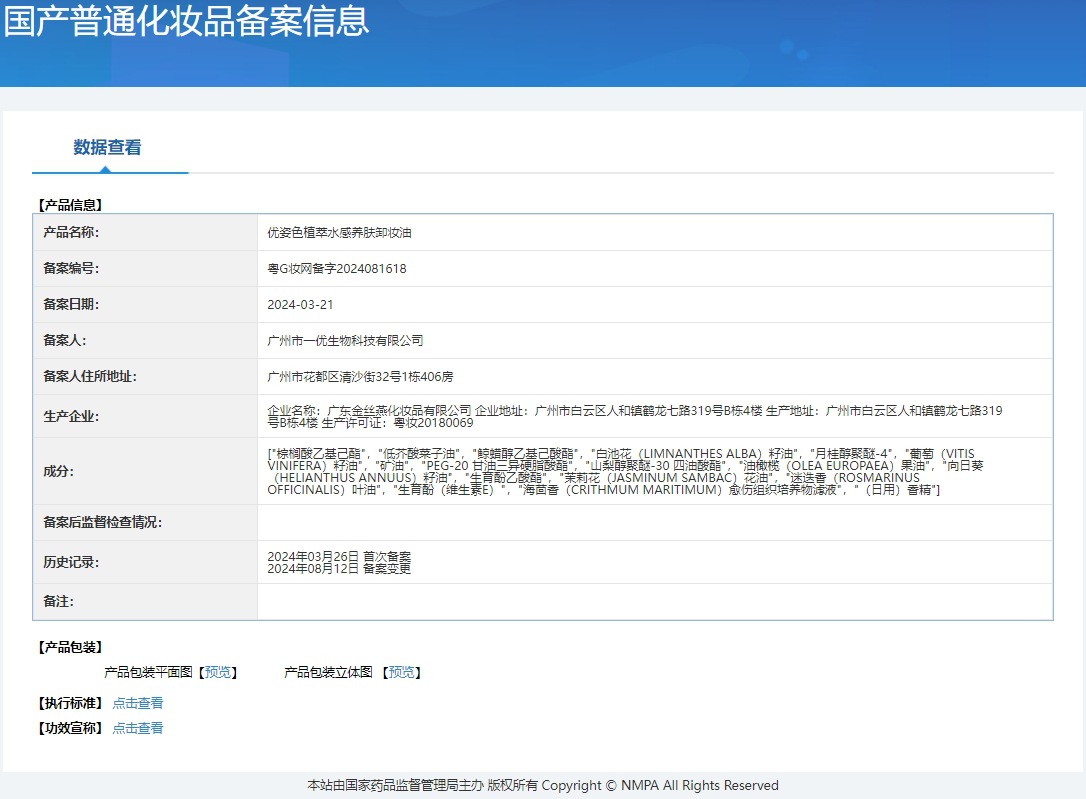Preview the 产品包装立体图 image link

click(x=402, y=672)
